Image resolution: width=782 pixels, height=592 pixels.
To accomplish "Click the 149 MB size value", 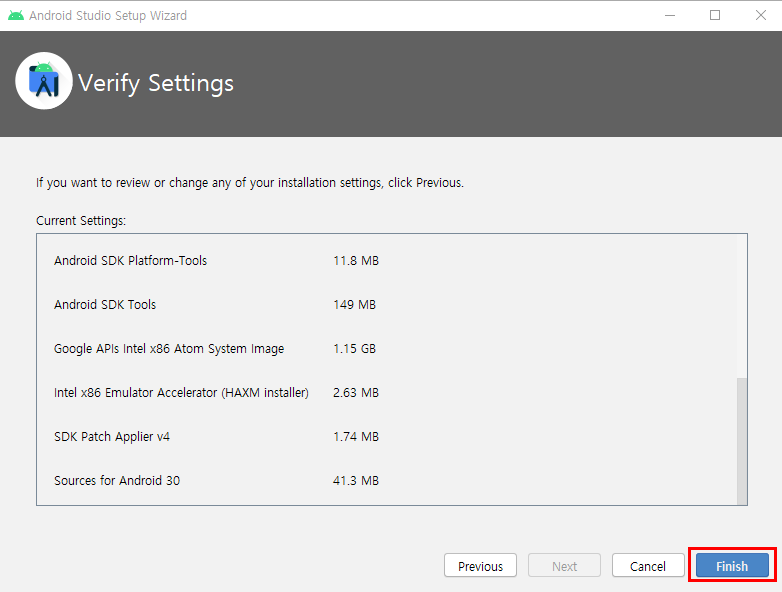I will 354,304.
